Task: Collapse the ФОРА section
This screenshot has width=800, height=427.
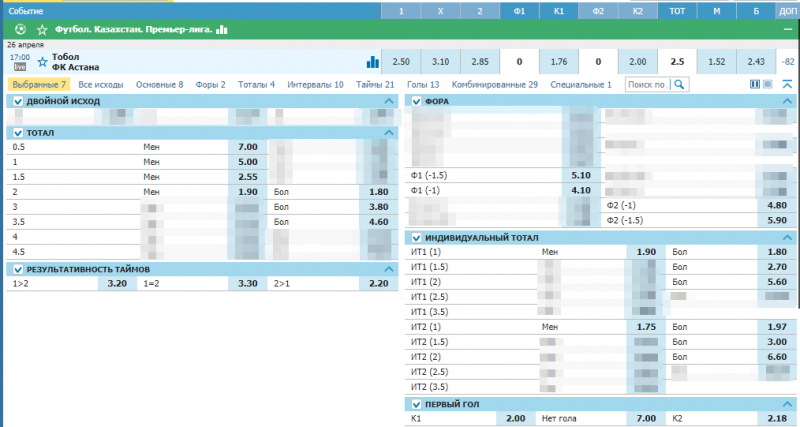Action: [788, 101]
